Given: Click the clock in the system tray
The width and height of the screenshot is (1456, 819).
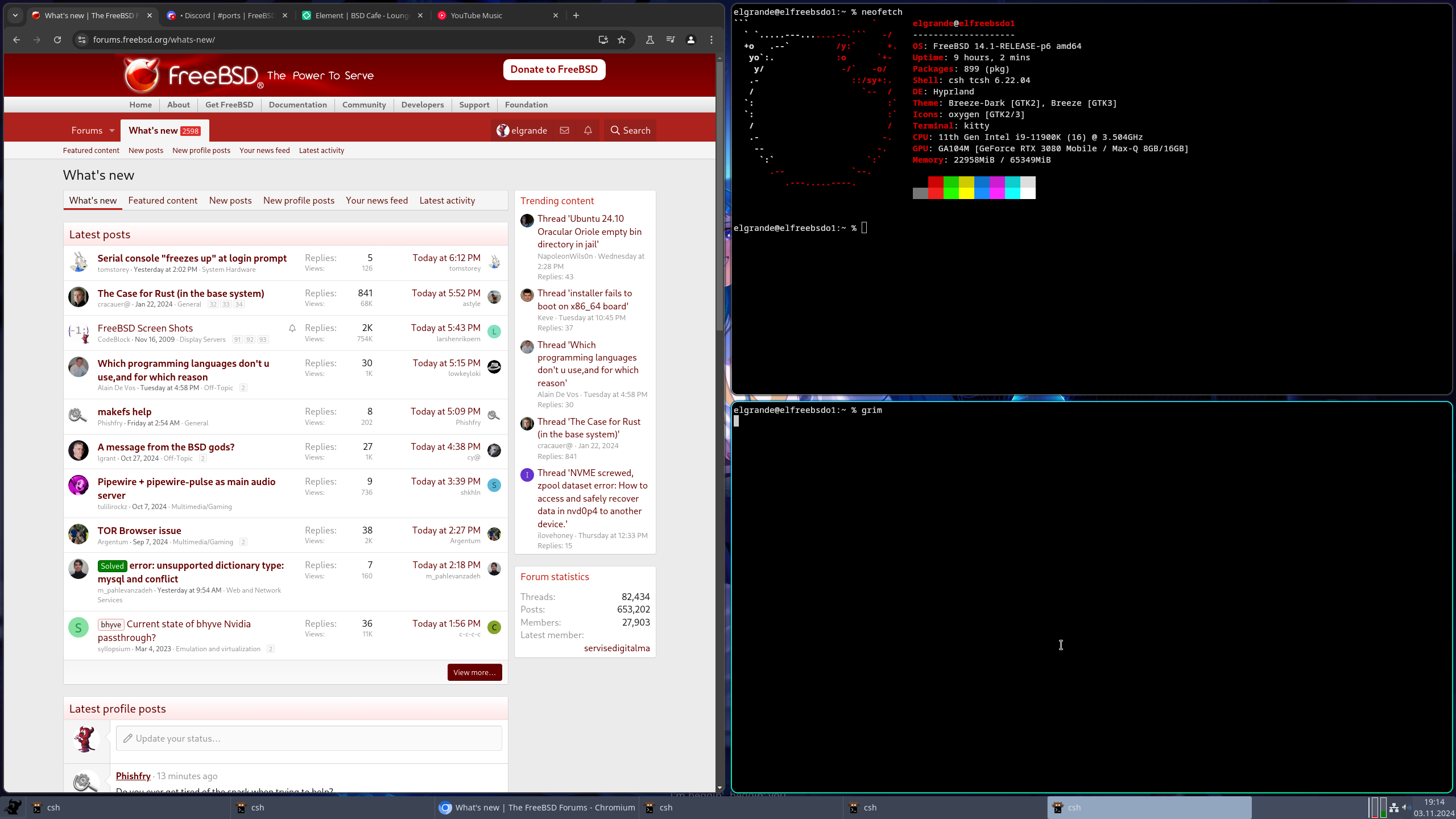Looking at the screenshot, I should (1434, 808).
